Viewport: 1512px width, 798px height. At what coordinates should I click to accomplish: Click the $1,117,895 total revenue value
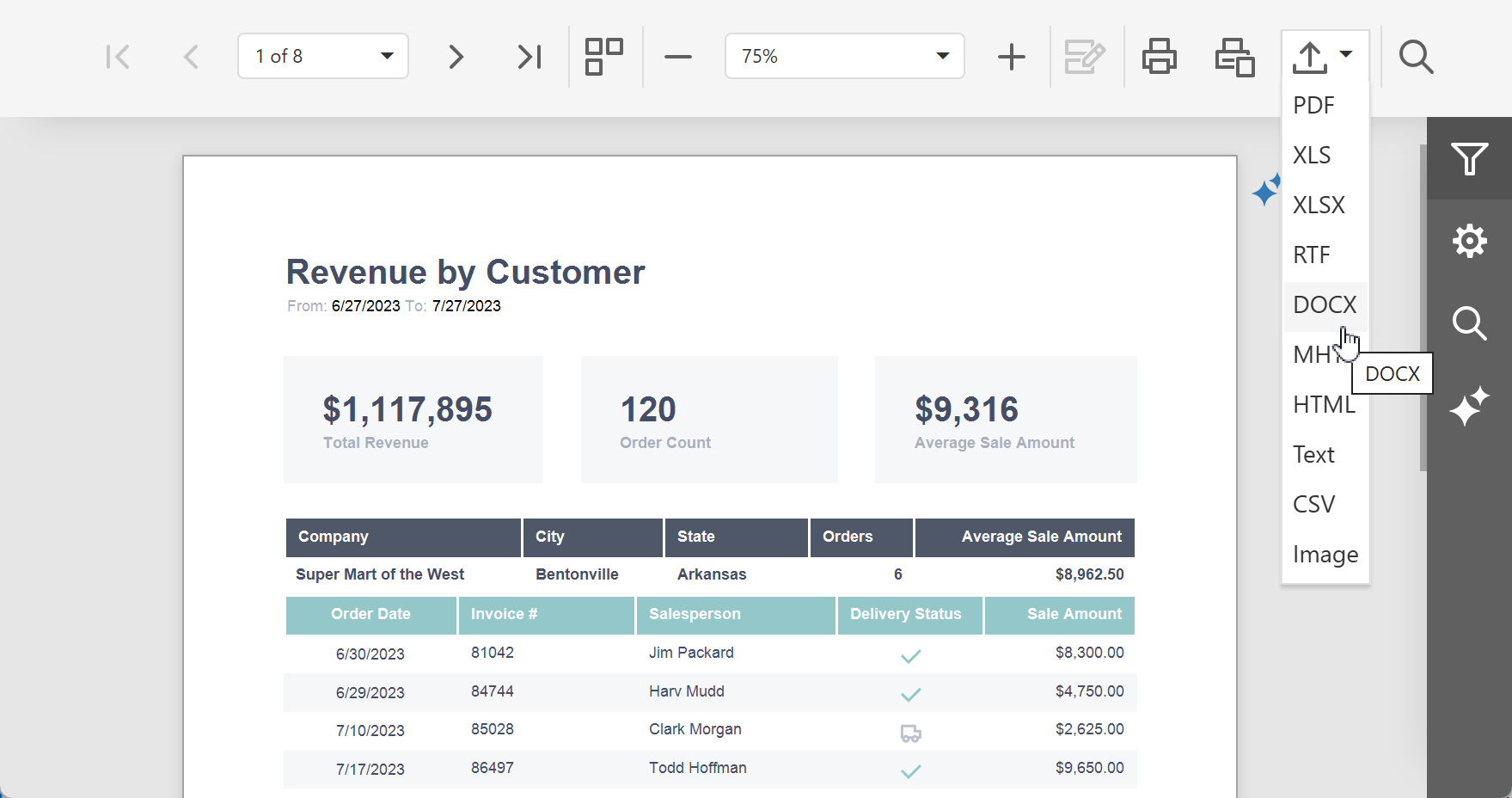point(407,409)
